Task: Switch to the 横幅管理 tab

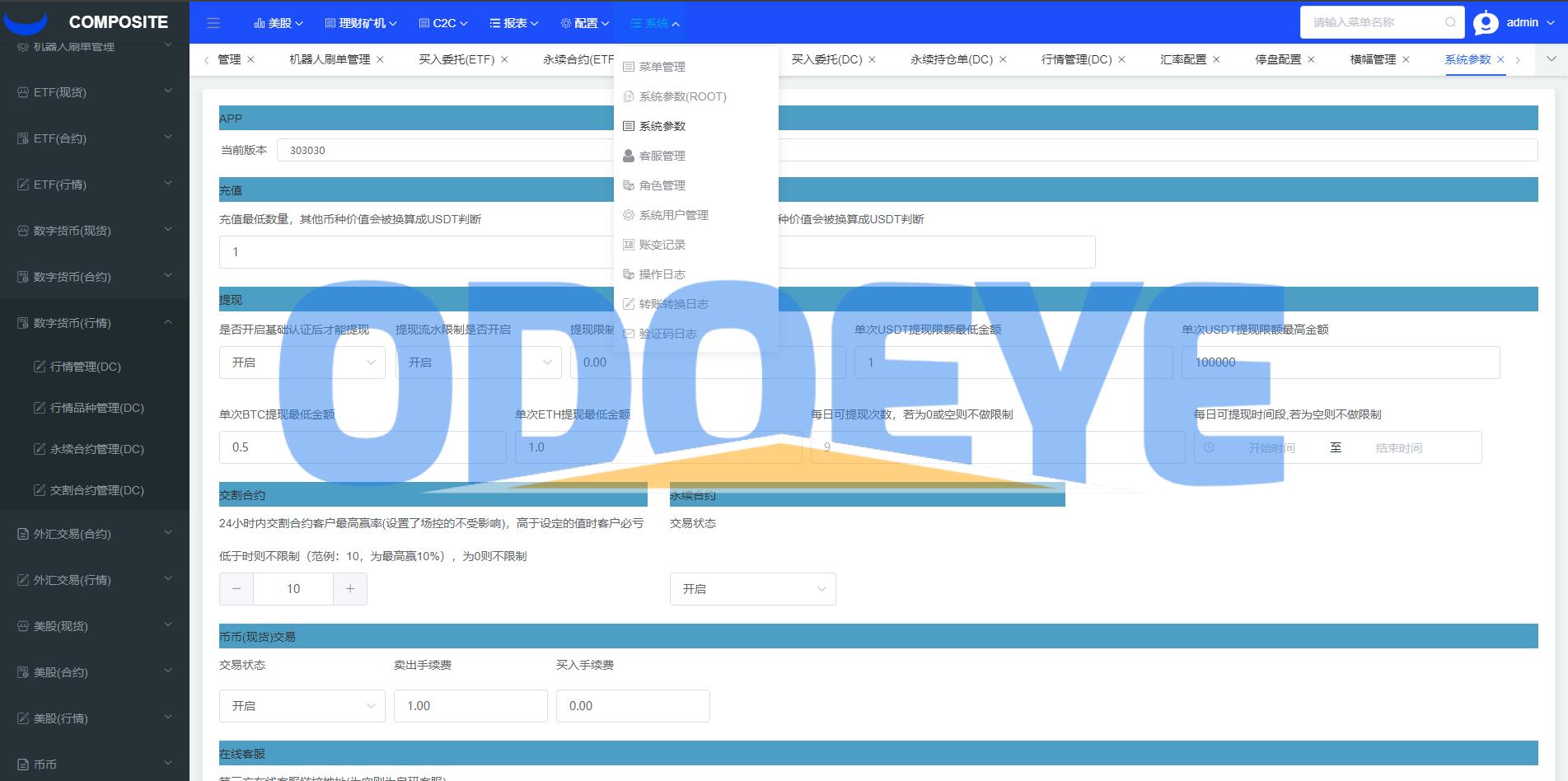Action: (x=1373, y=59)
